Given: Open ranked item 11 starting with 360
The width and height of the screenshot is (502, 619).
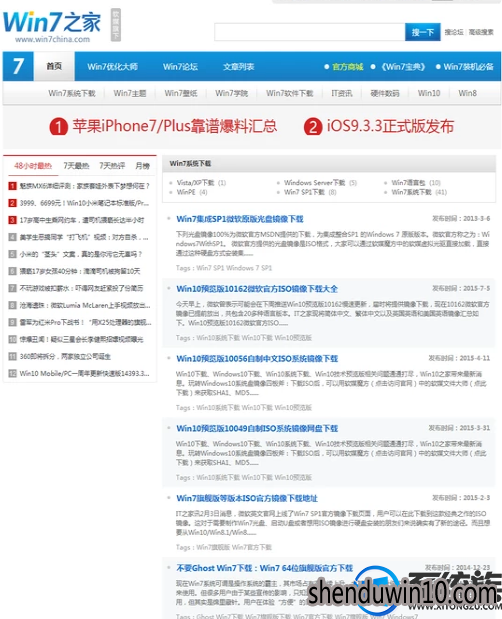Looking at the screenshot, I should pos(65,356).
